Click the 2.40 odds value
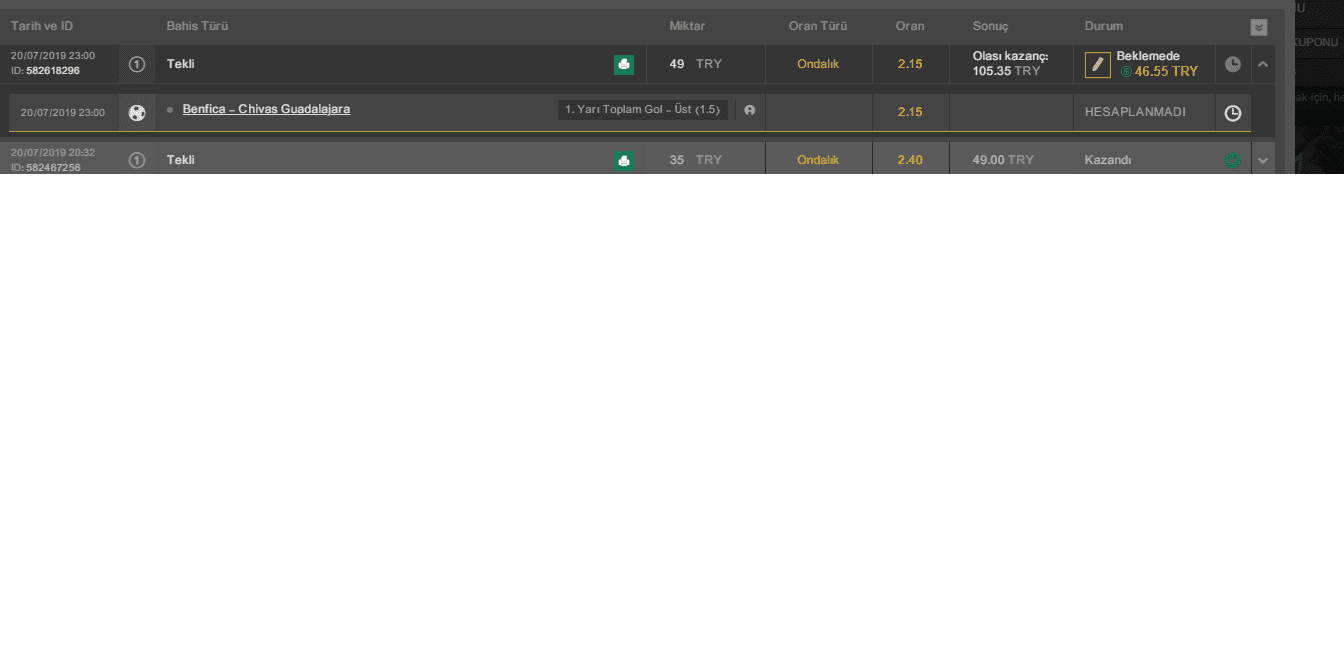The width and height of the screenshot is (1344, 648). click(910, 160)
